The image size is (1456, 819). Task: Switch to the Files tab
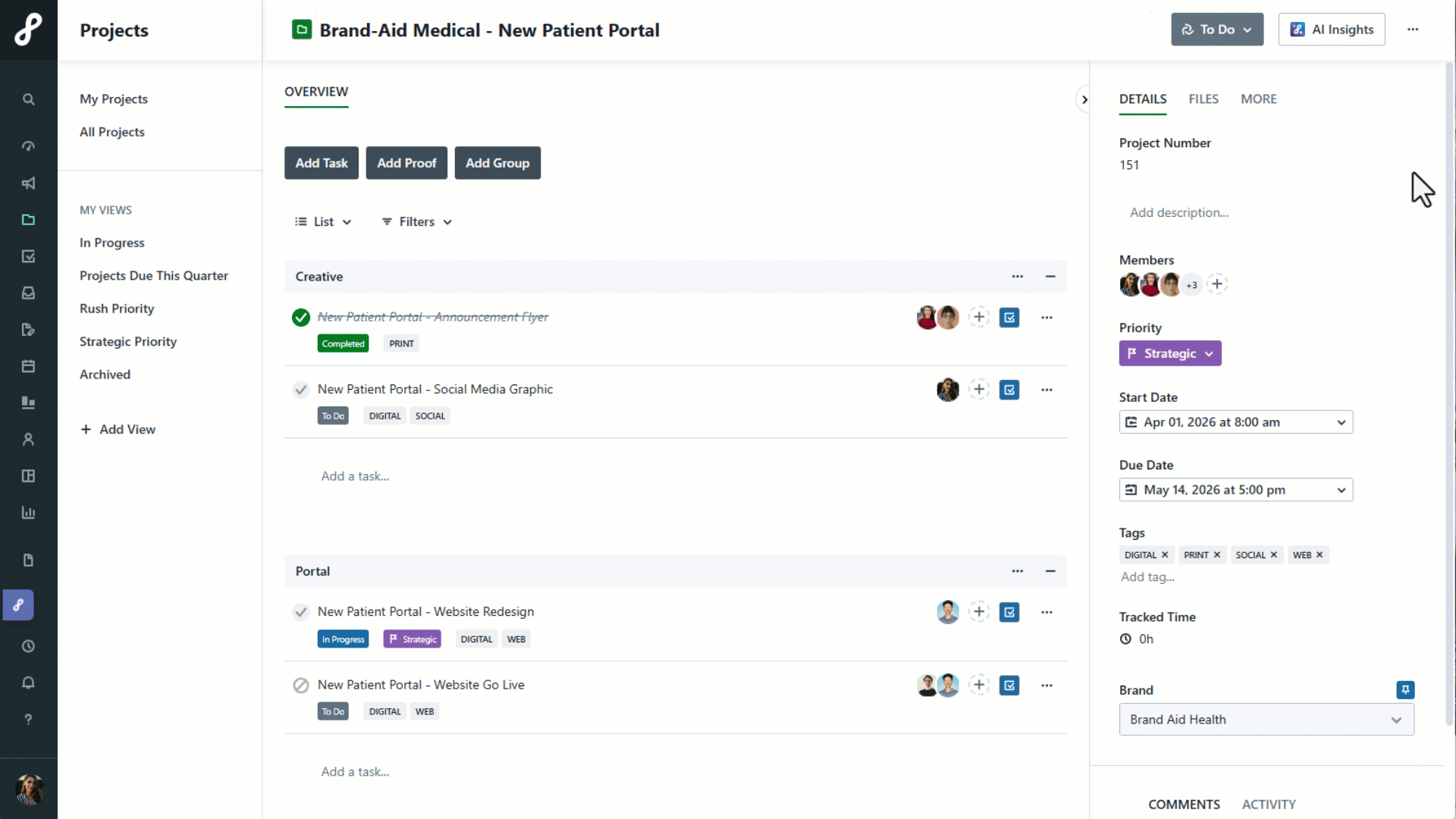[1203, 99]
